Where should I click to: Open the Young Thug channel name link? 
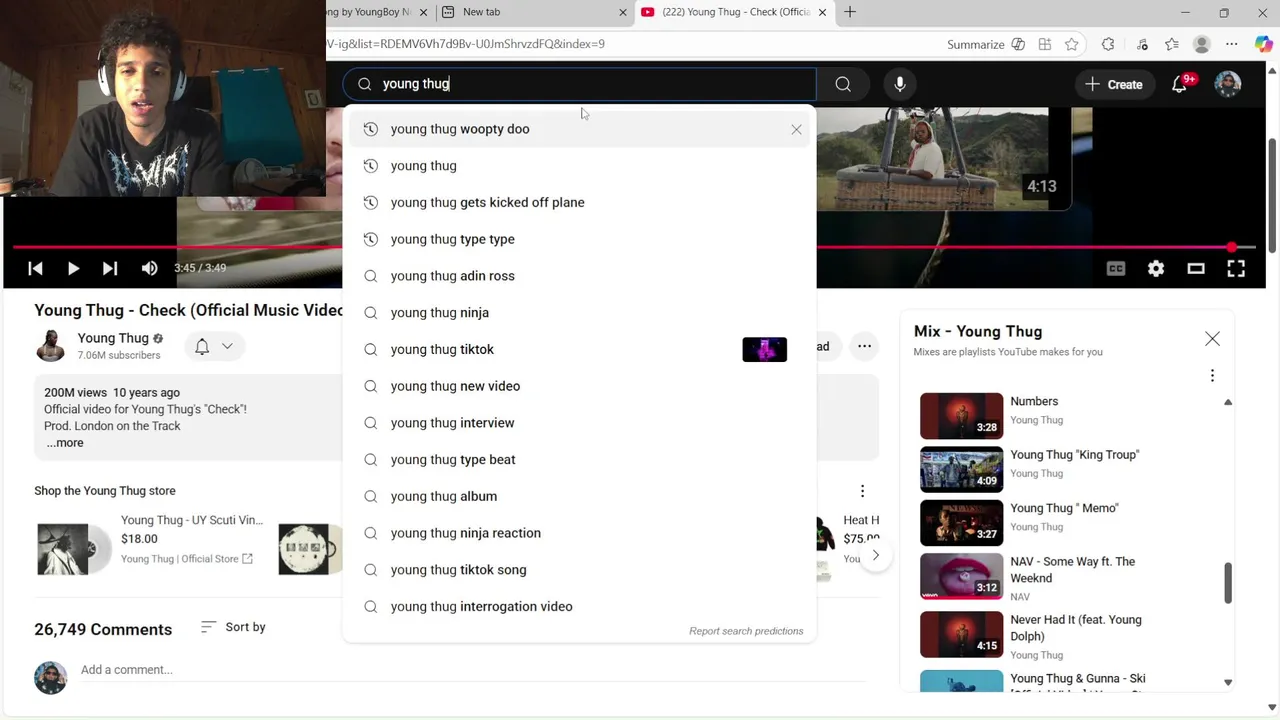pos(113,338)
